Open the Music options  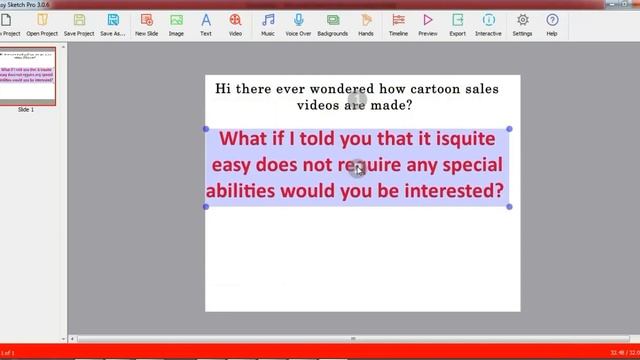tap(268, 24)
